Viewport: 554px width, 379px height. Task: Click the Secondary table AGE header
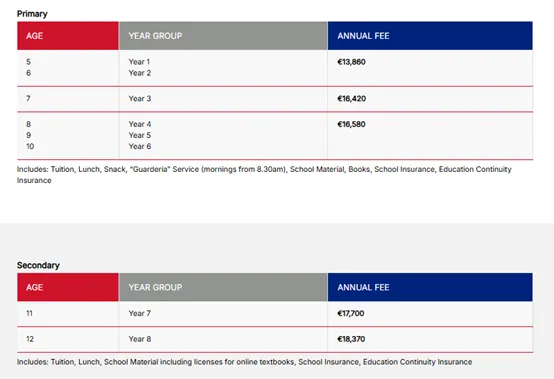coord(68,287)
